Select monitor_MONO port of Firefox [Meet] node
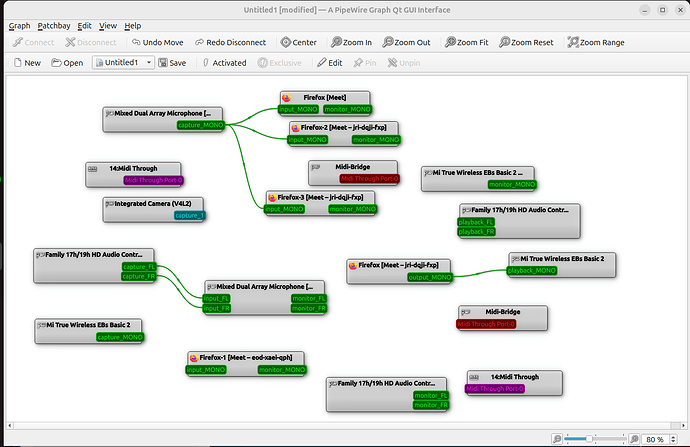This screenshot has width=690, height=447. coord(348,109)
